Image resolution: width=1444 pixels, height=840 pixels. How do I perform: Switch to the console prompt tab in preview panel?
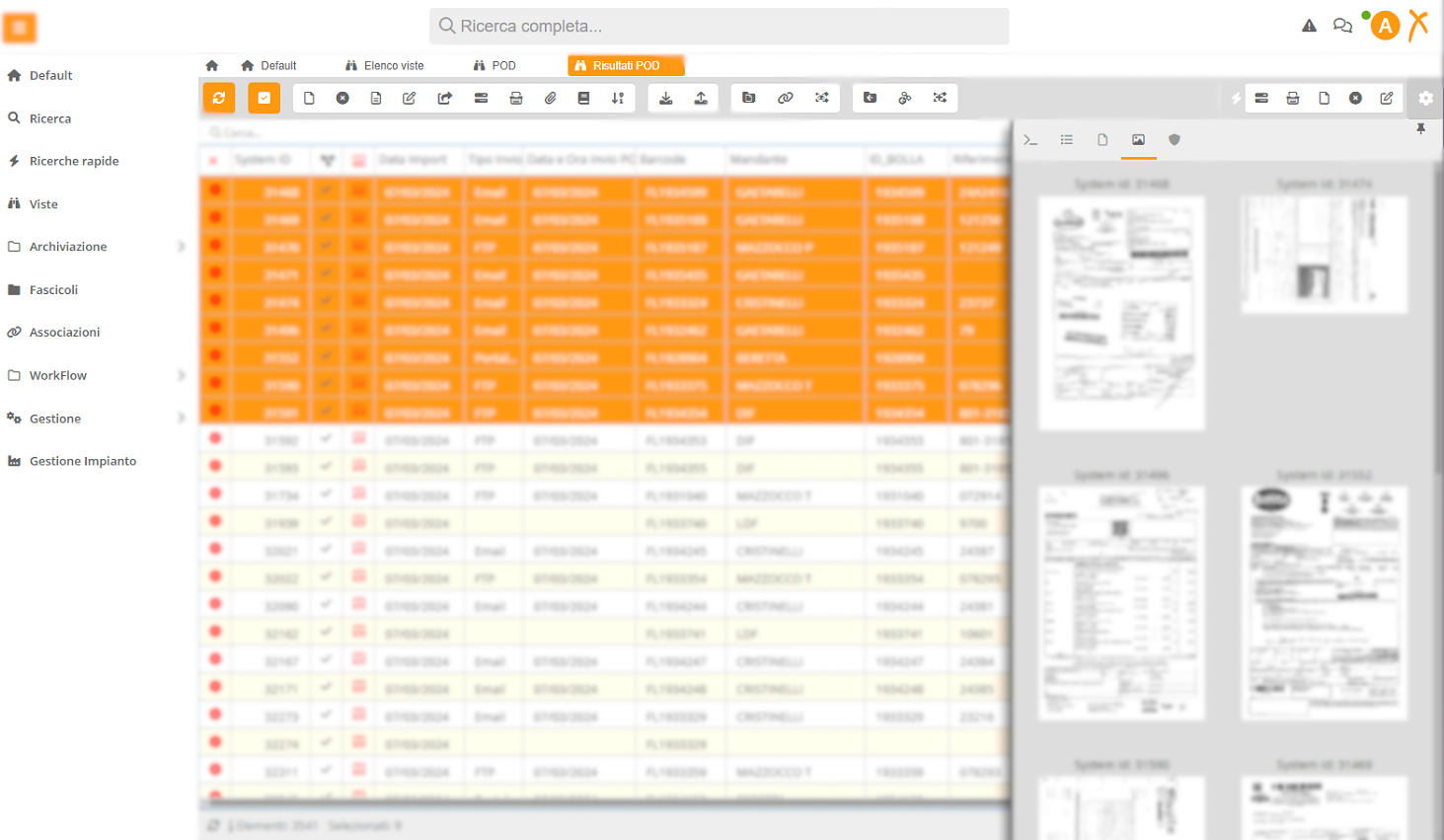(1030, 140)
